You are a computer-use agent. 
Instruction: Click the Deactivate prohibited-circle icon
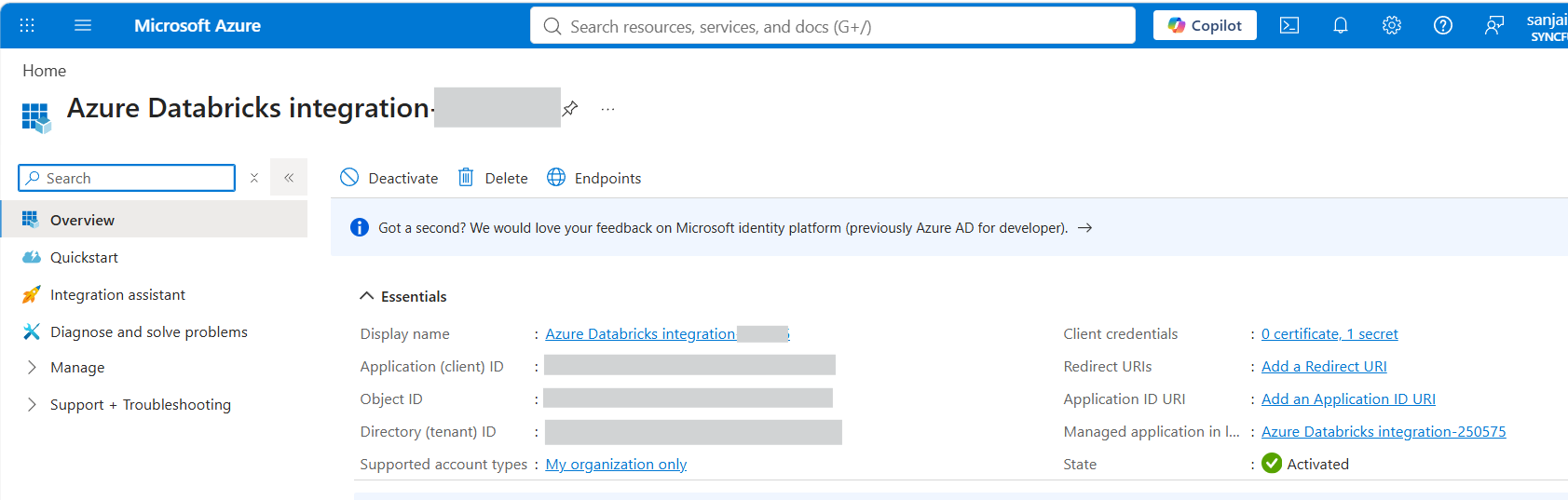pos(349,177)
